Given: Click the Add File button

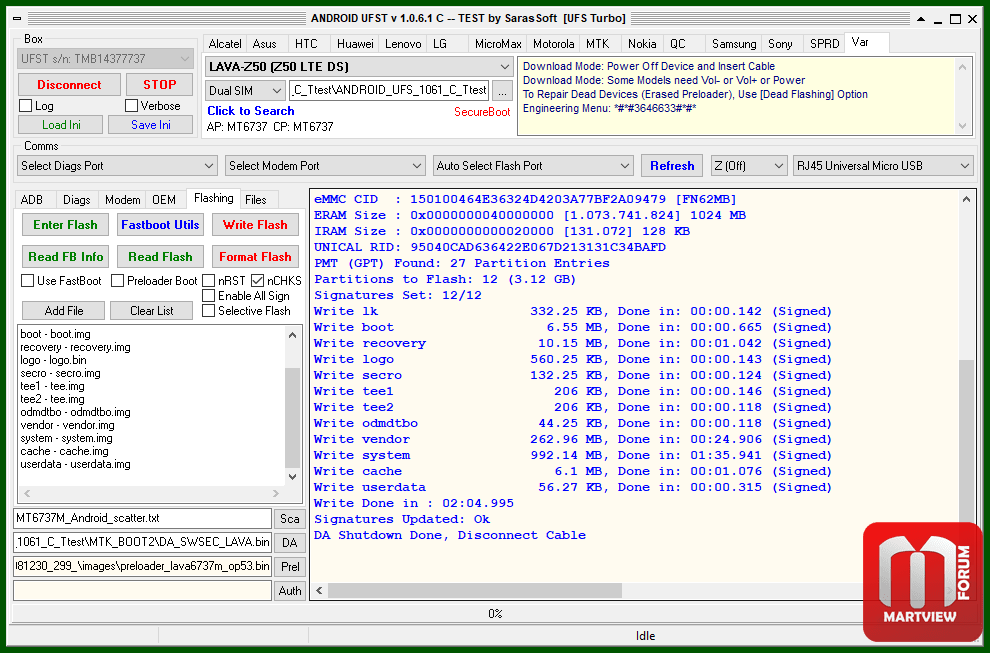Looking at the screenshot, I should coord(63,311).
